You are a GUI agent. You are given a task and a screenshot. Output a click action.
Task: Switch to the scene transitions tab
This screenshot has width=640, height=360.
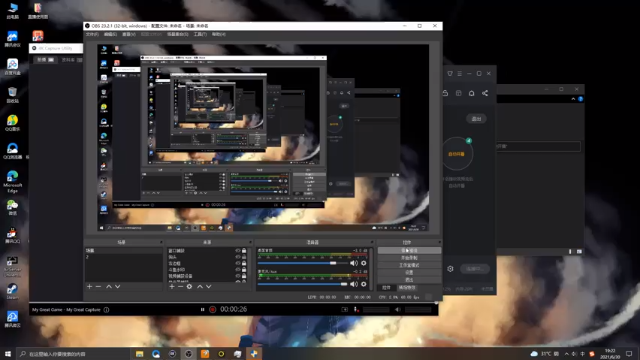pos(407,288)
